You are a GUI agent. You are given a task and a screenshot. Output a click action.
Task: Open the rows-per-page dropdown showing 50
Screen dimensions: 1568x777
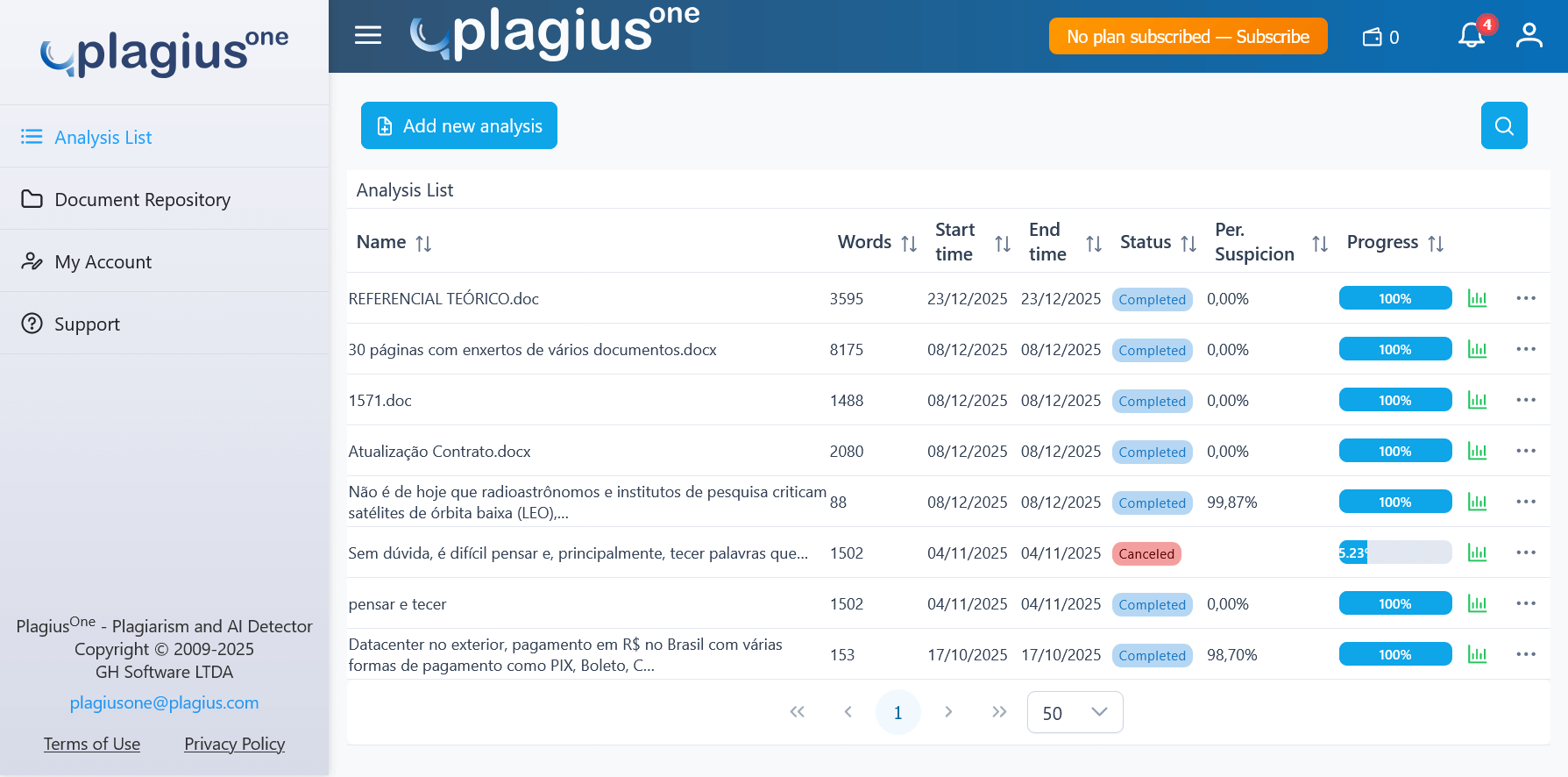1075,712
